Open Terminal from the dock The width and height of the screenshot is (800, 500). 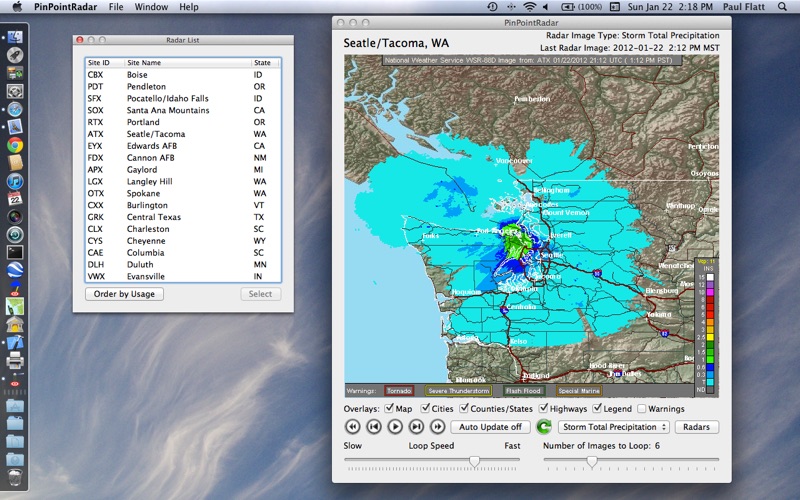click(15, 253)
